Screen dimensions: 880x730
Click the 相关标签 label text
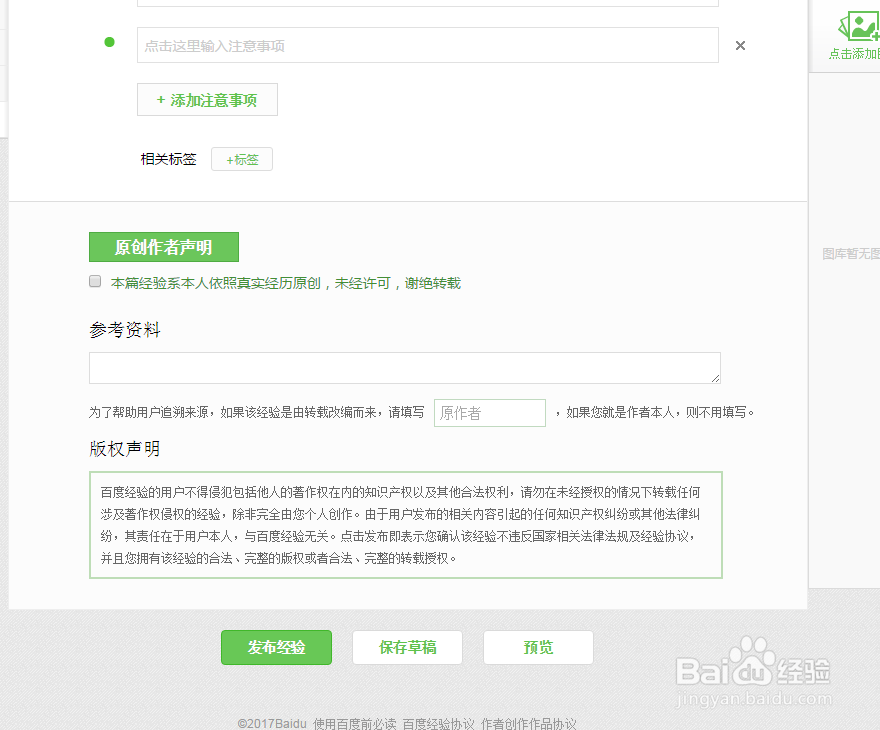pos(167,159)
